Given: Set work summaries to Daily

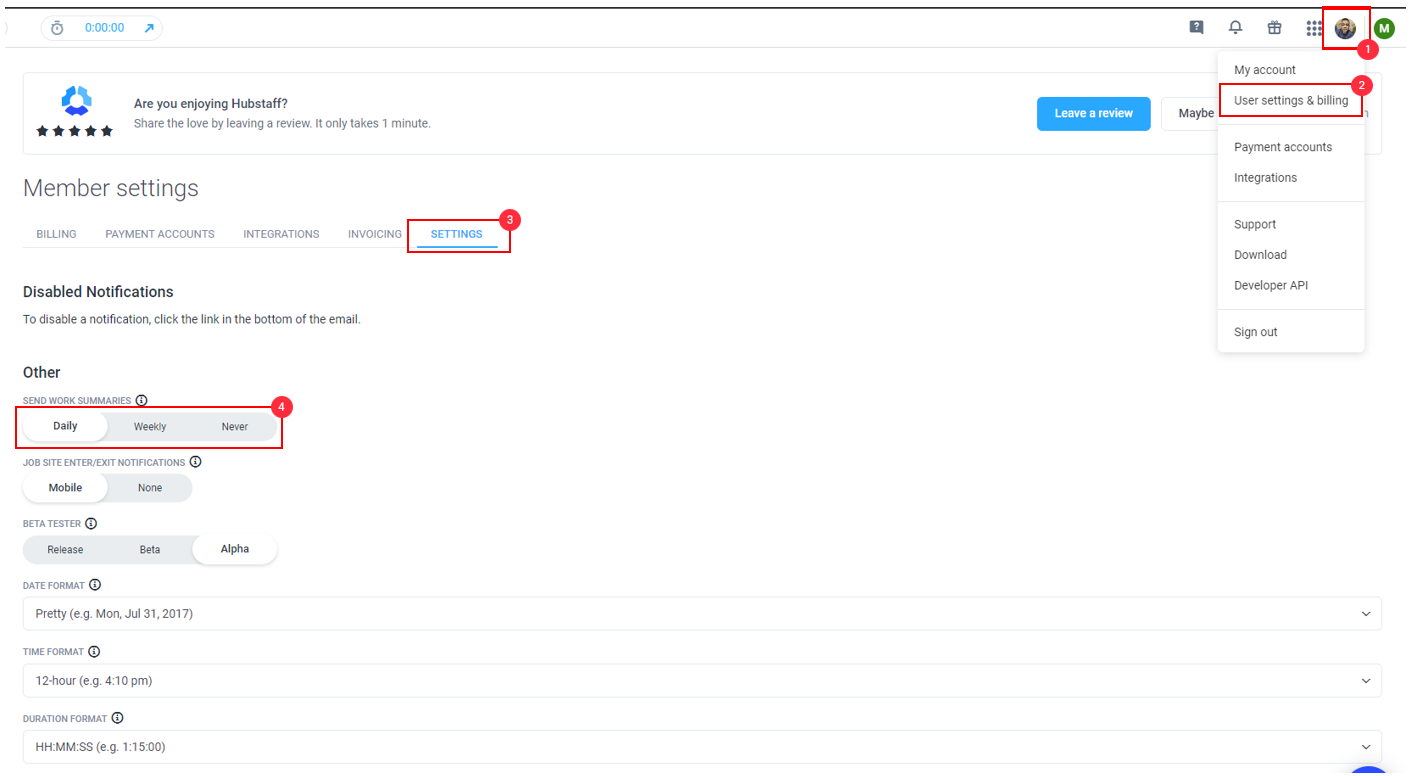Looking at the screenshot, I should 65,426.
